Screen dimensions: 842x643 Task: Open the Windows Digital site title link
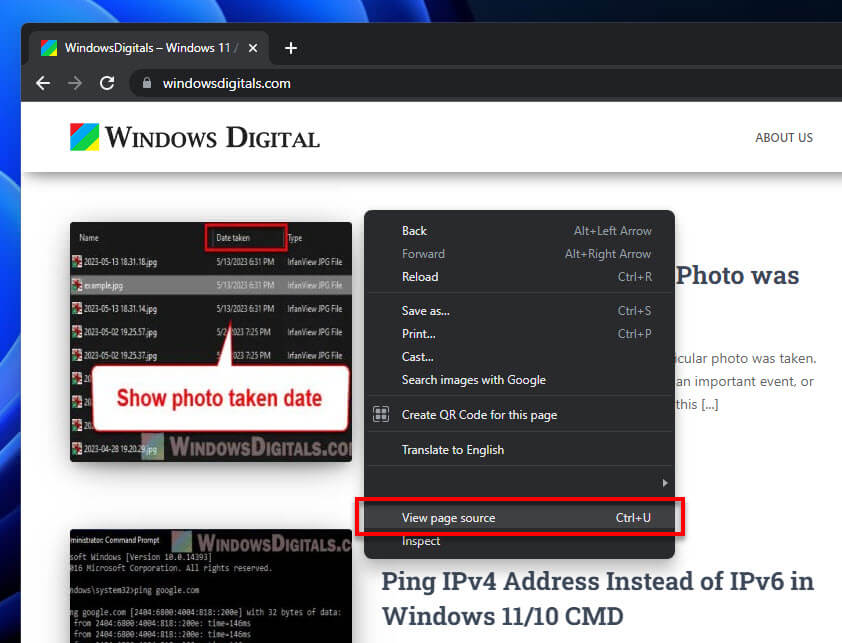212,138
